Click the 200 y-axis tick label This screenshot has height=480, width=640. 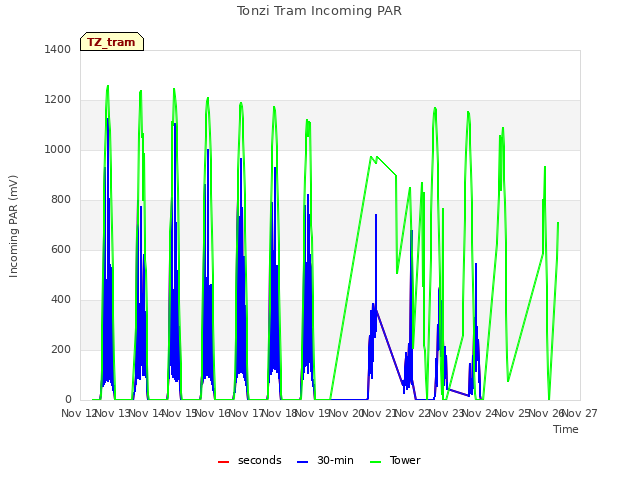point(61,349)
